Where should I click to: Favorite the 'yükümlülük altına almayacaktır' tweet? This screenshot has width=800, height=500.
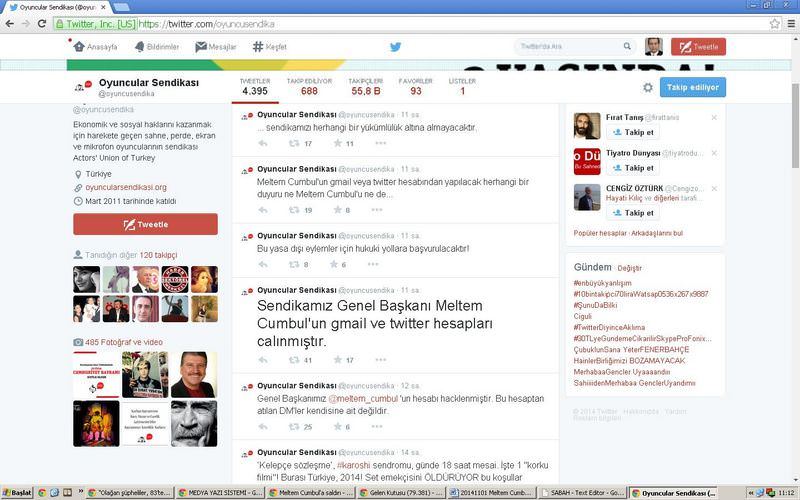tap(337, 143)
